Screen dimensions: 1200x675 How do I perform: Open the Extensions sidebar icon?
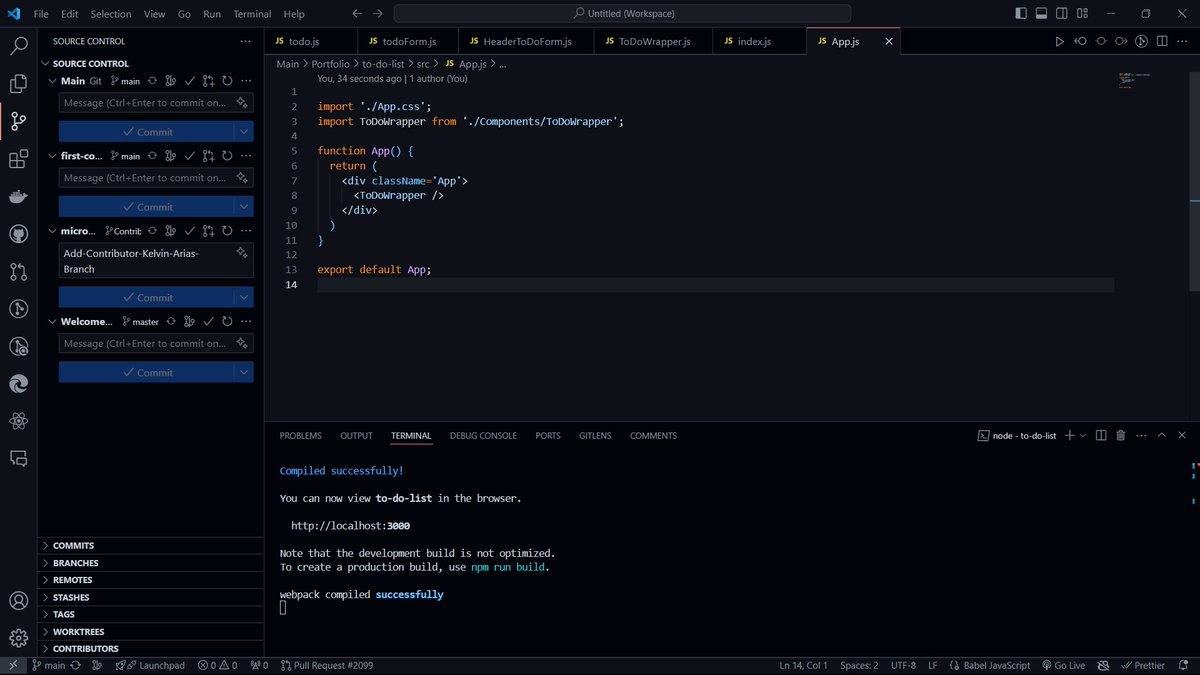pyautogui.click(x=18, y=158)
